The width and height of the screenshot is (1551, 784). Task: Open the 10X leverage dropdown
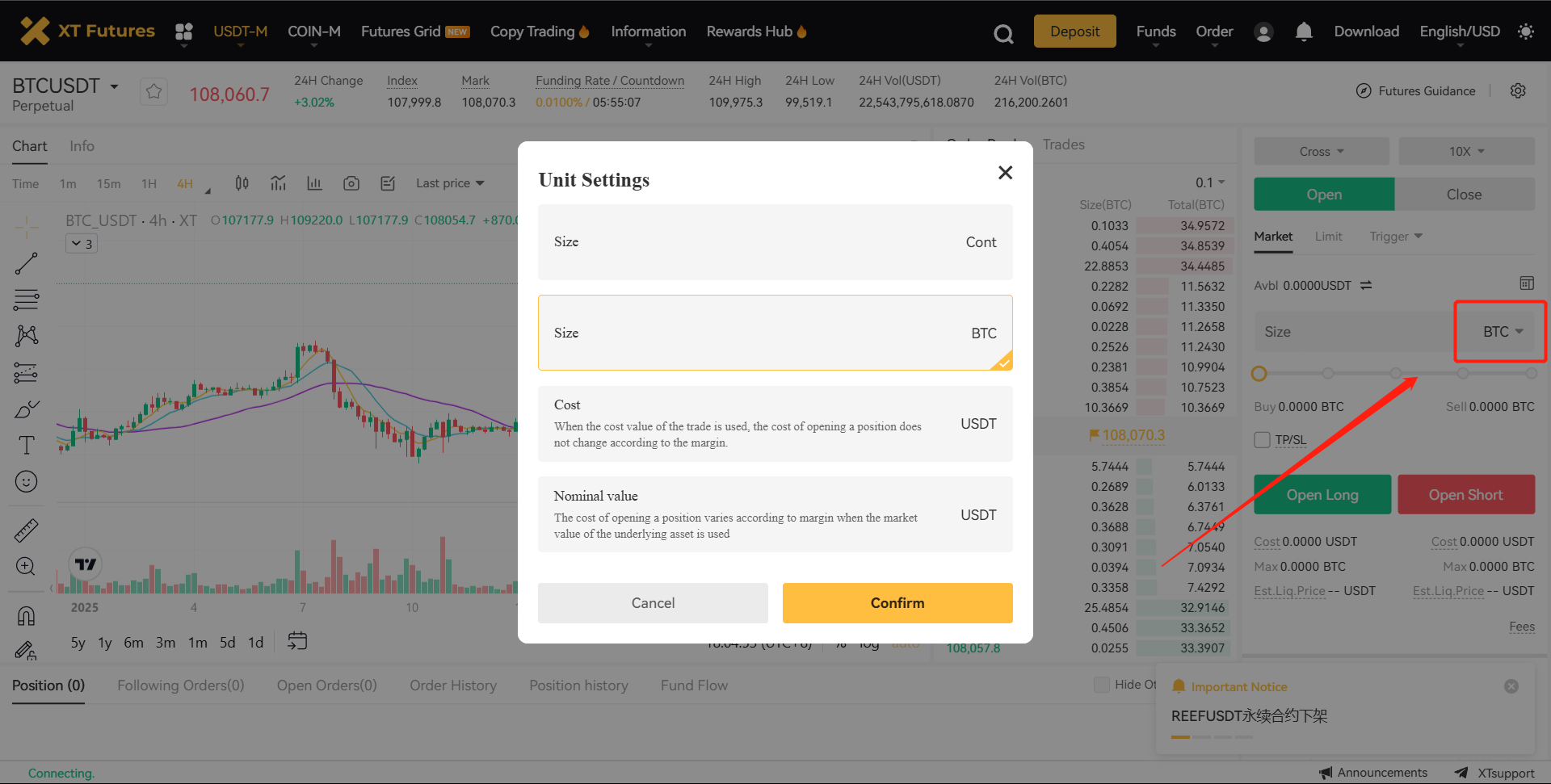(x=1466, y=152)
